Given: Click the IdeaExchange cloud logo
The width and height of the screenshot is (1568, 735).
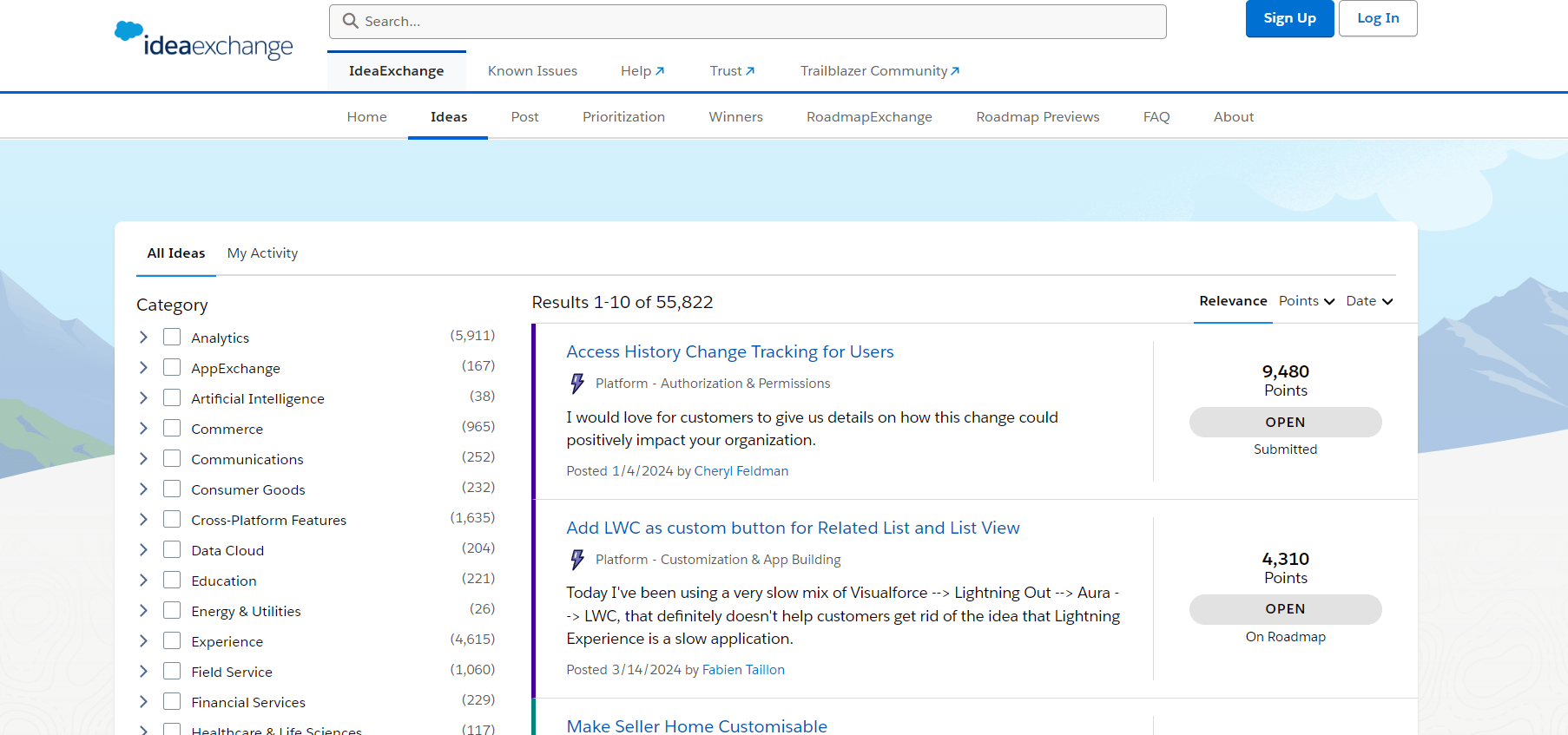Looking at the screenshot, I should pos(203,40).
